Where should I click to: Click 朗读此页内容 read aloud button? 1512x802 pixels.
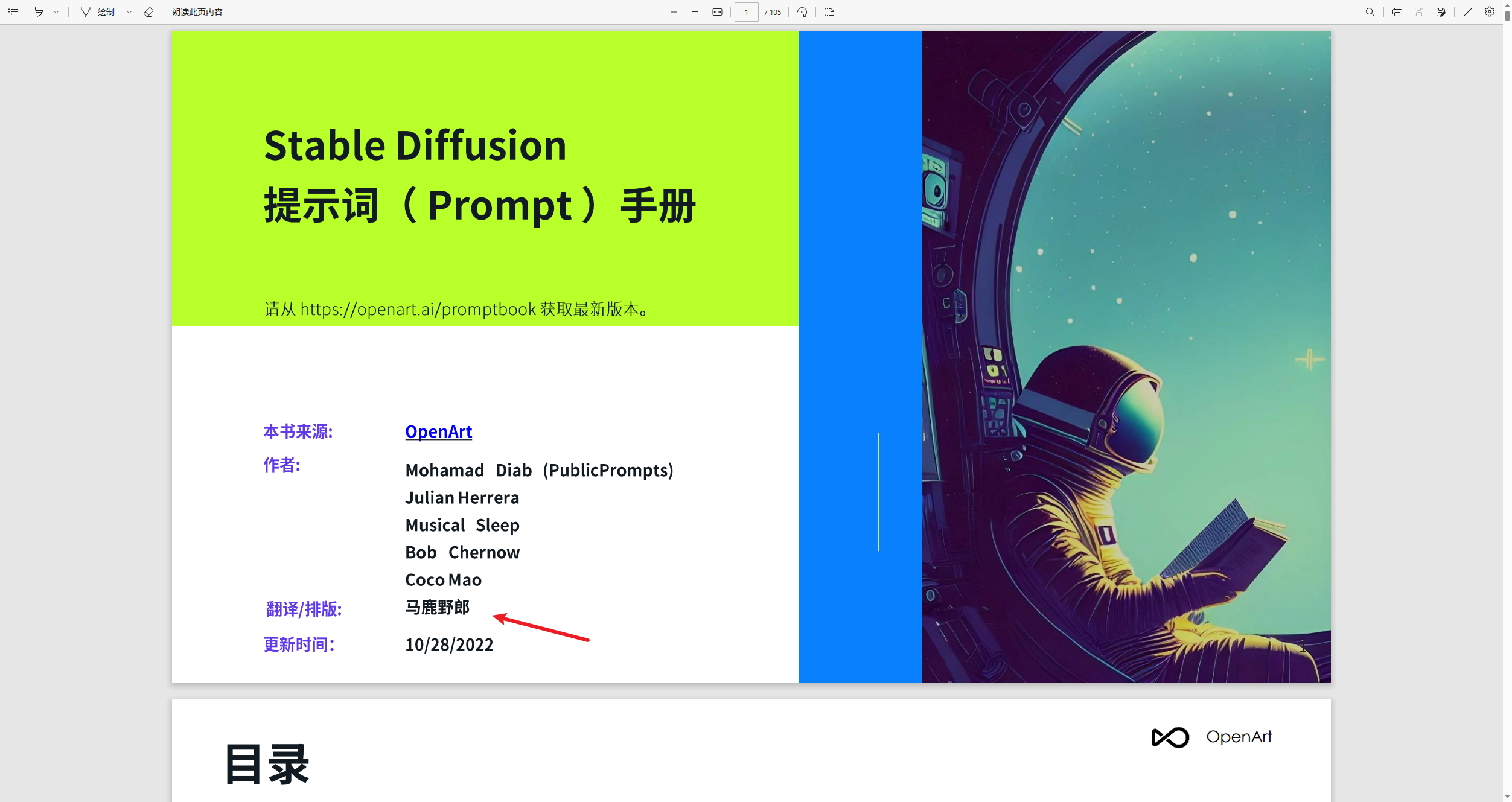197,12
